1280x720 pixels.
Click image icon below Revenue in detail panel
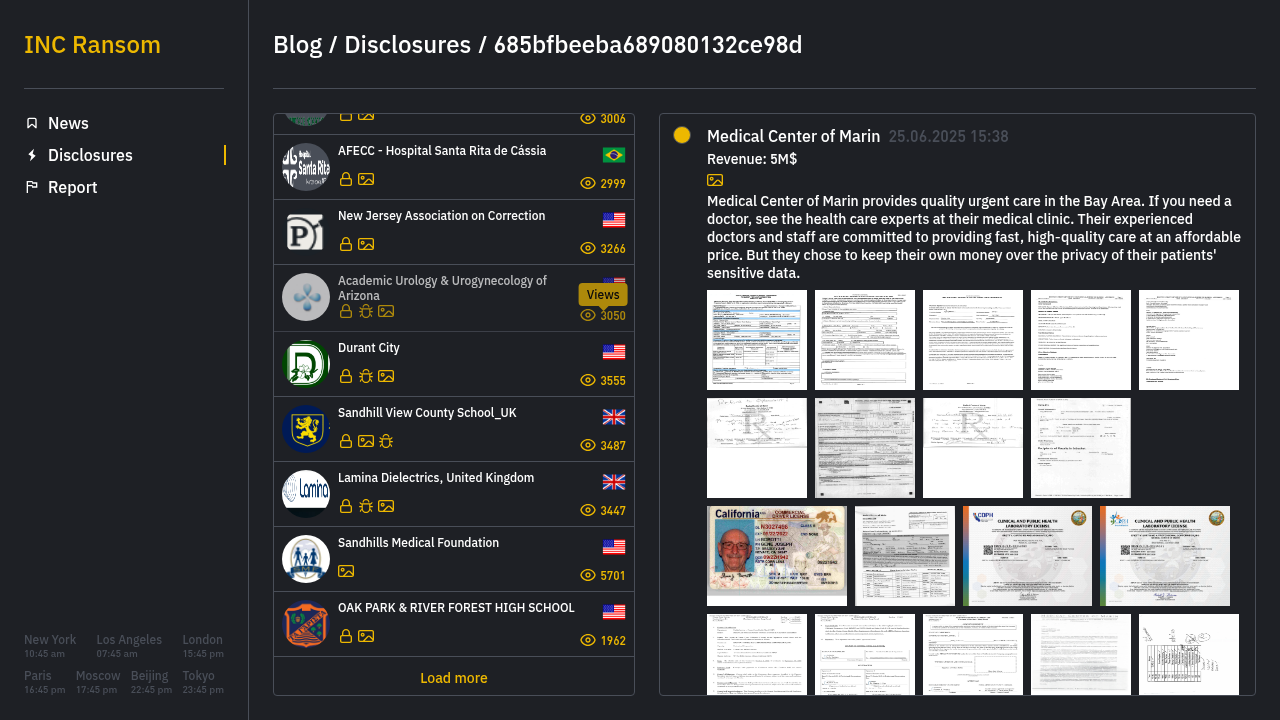point(715,180)
